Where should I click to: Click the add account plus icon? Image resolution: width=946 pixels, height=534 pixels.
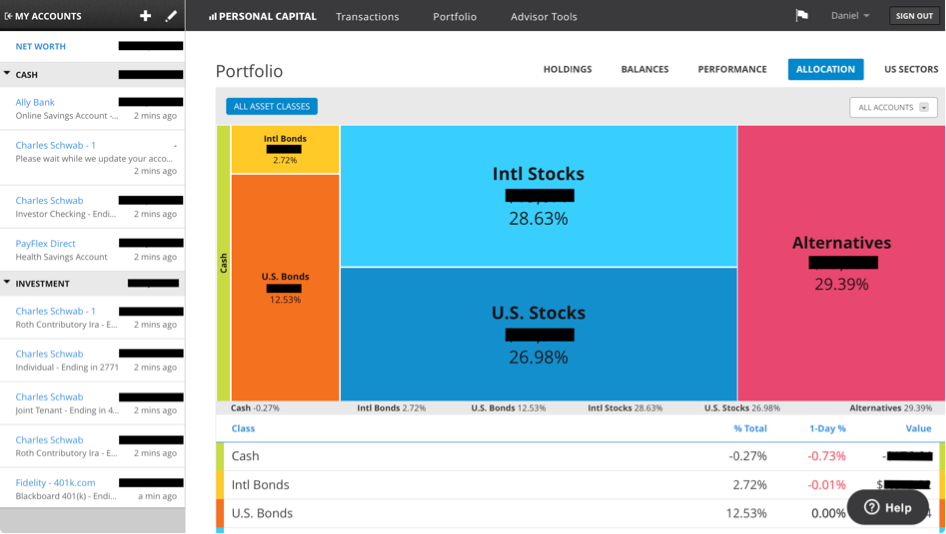pyautogui.click(x=145, y=16)
